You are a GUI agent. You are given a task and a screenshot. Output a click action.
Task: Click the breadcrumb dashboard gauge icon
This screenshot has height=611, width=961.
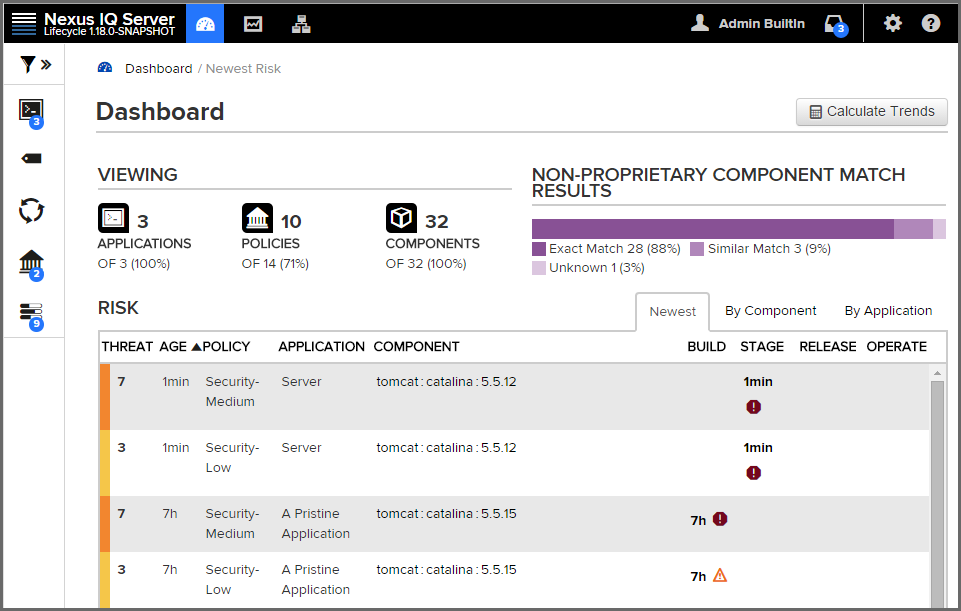[105, 67]
